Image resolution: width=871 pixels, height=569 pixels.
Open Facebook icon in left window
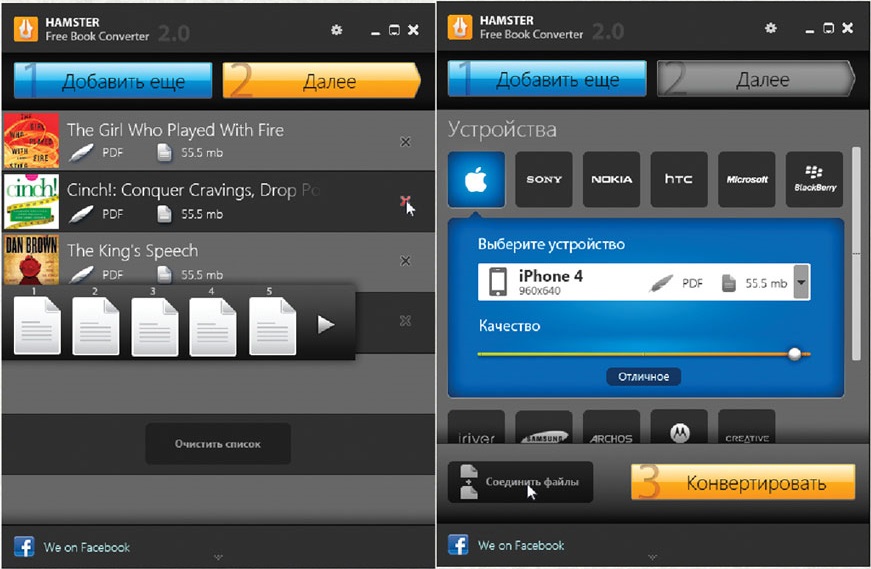[24, 547]
